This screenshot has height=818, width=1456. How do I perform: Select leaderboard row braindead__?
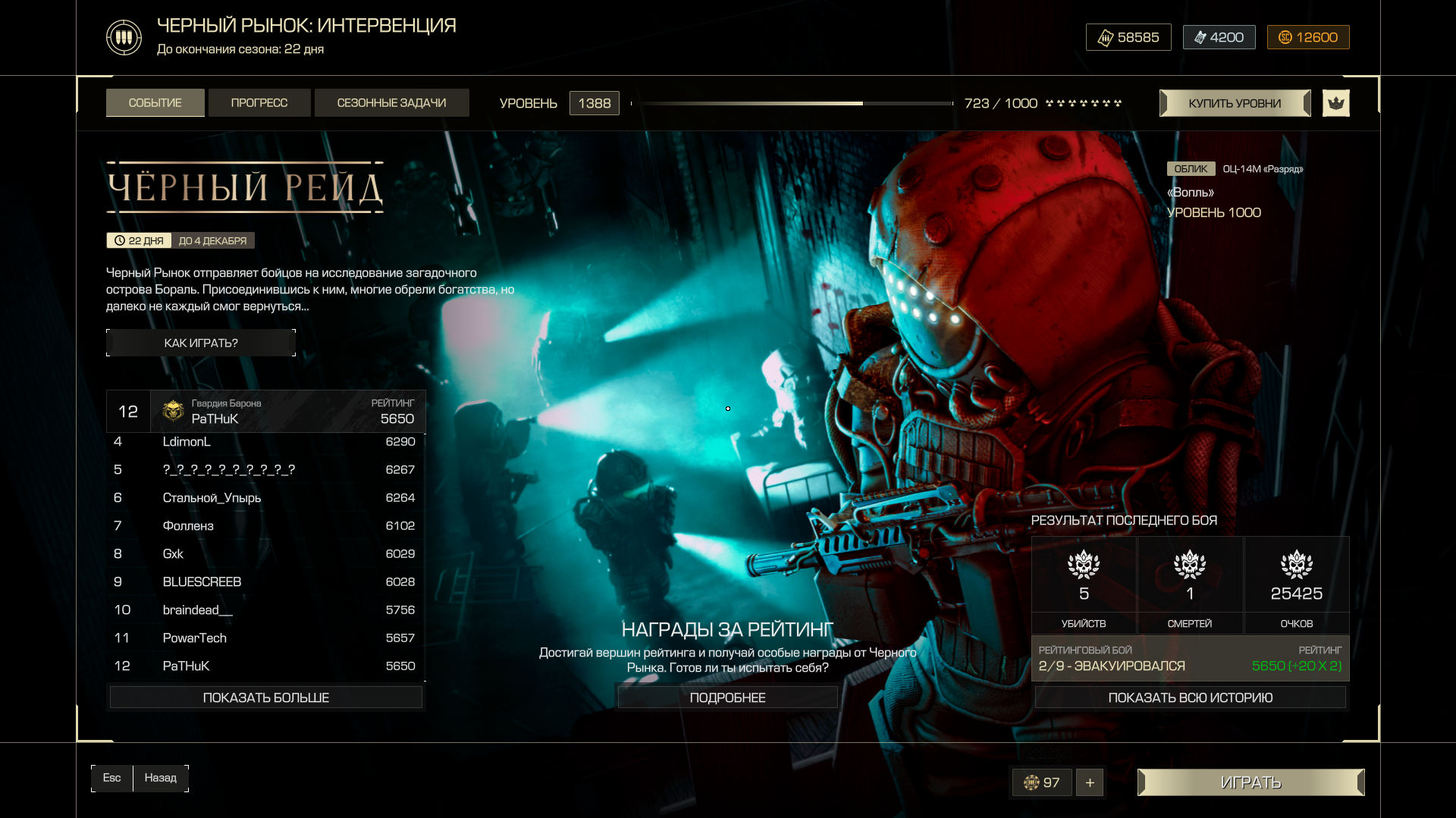tap(265, 610)
